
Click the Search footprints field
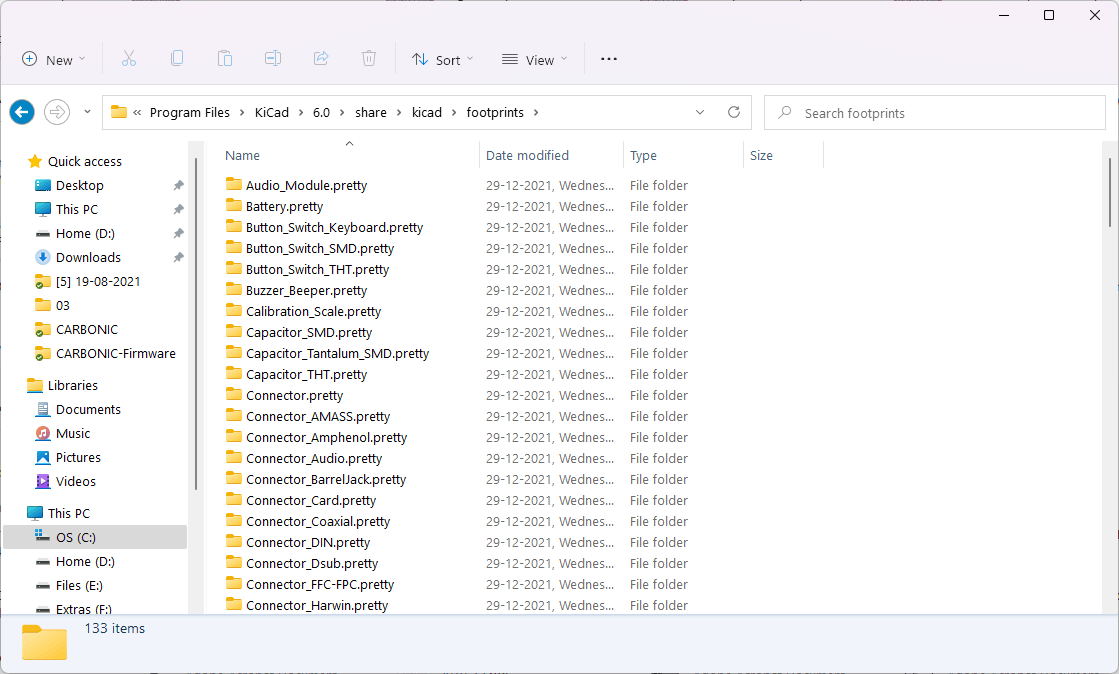(x=935, y=113)
